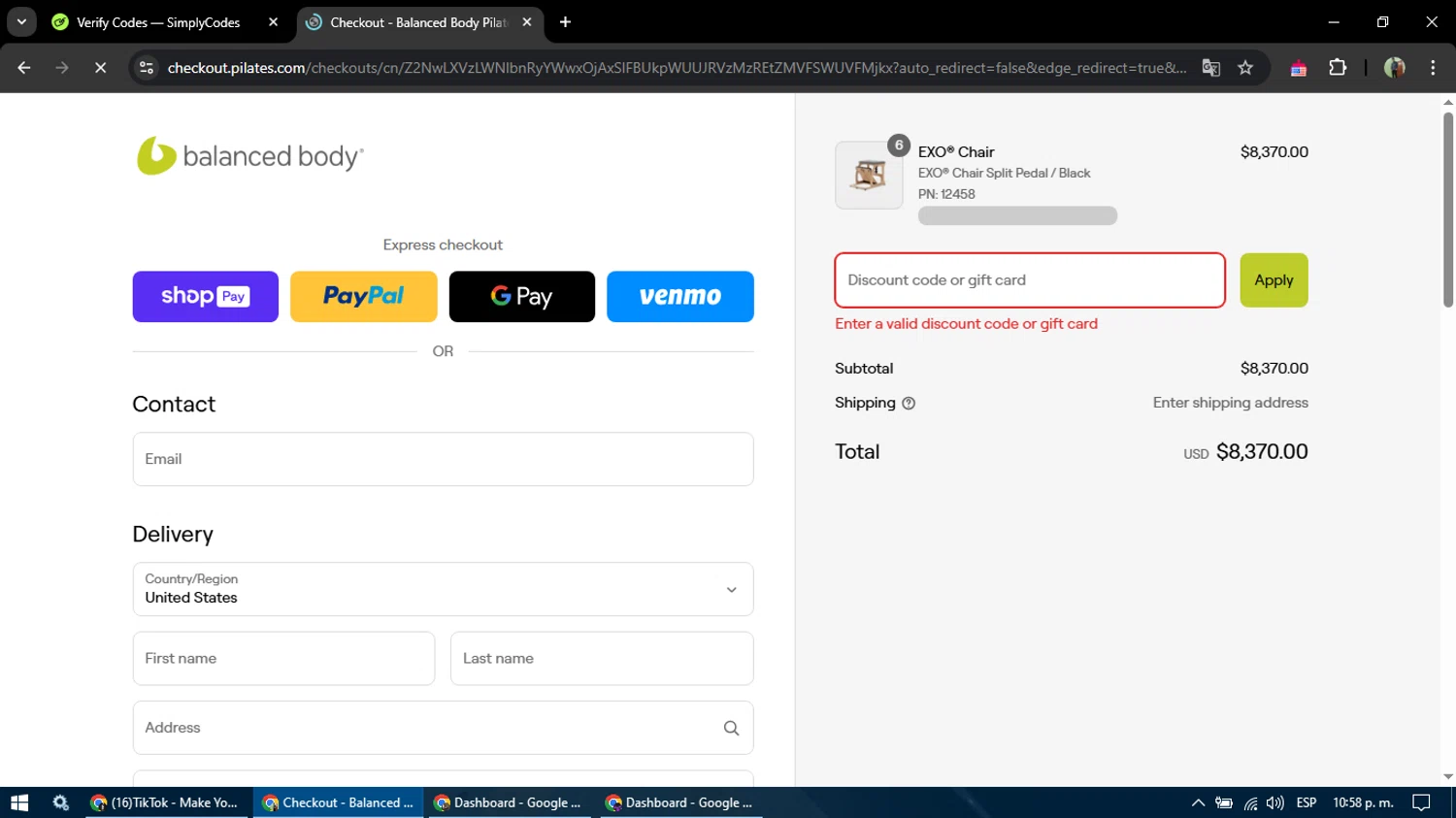Viewport: 1456px width, 818px height.
Task: Open the Chrome profile avatar
Action: point(1395,68)
